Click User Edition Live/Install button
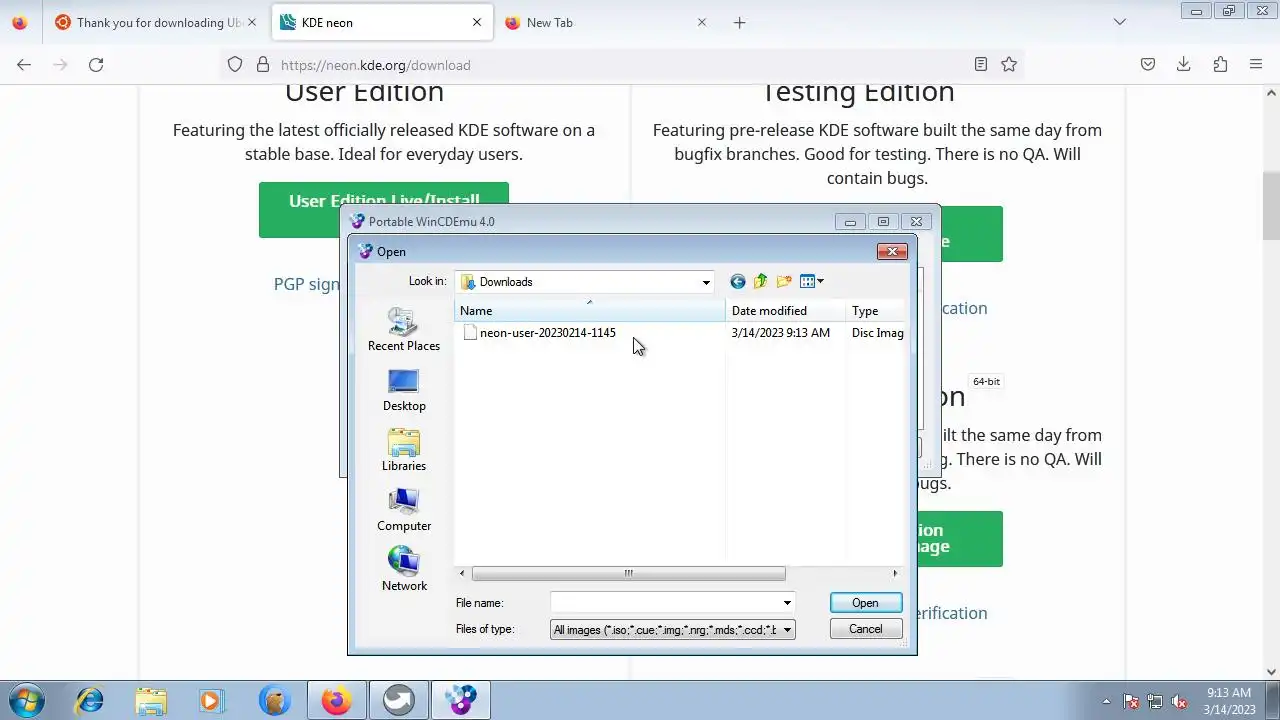This screenshot has height=720, width=1280. coord(384,202)
